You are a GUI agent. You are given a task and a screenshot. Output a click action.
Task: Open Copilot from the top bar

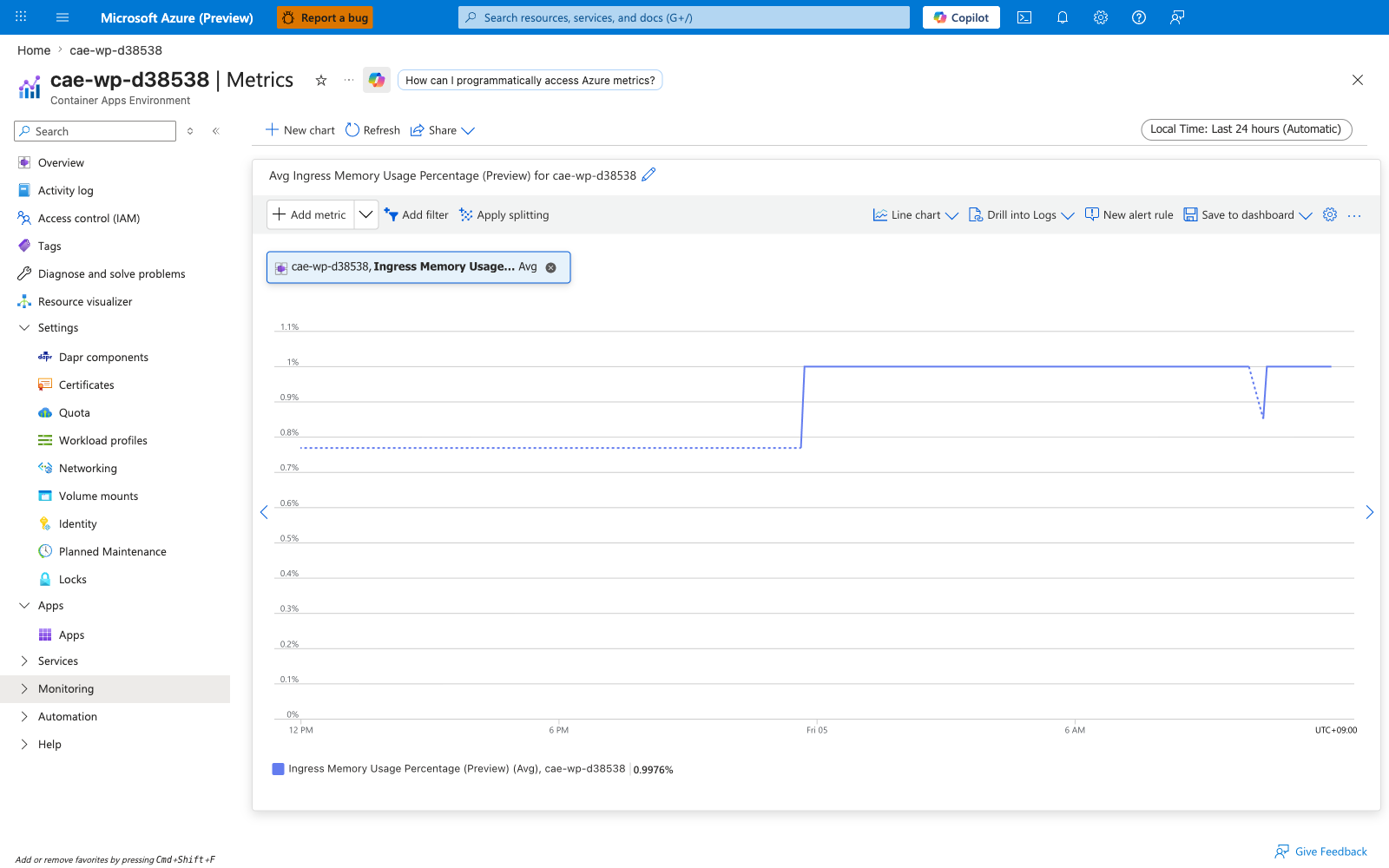[x=961, y=17]
